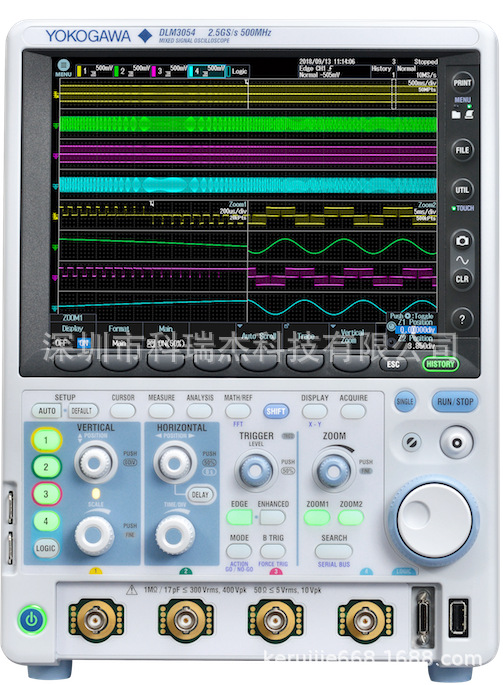The width and height of the screenshot is (503, 685).
Task: Tap the Display ON option in ZOOM1 menu
Action: point(83,343)
